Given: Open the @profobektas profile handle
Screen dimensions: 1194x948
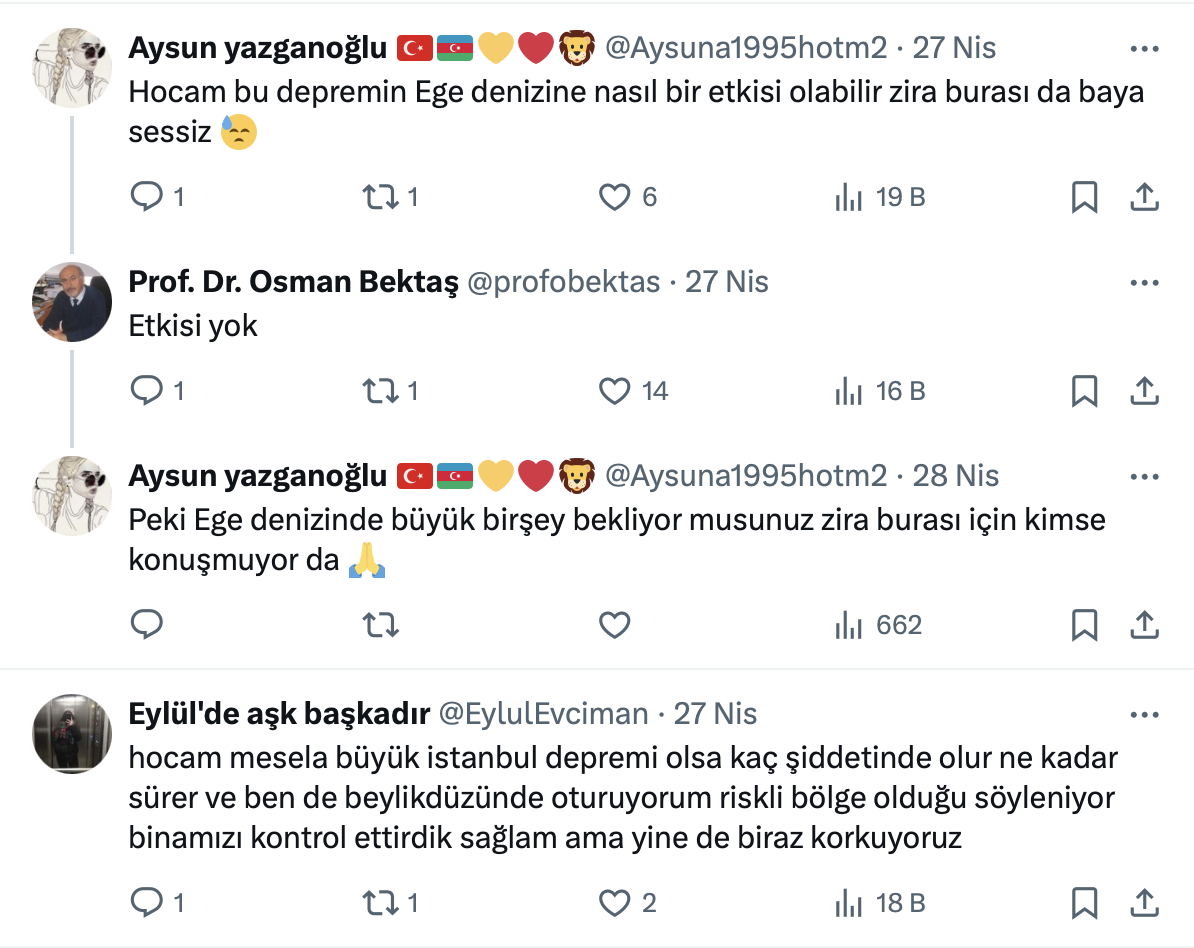Looking at the screenshot, I should click(563, 282).
